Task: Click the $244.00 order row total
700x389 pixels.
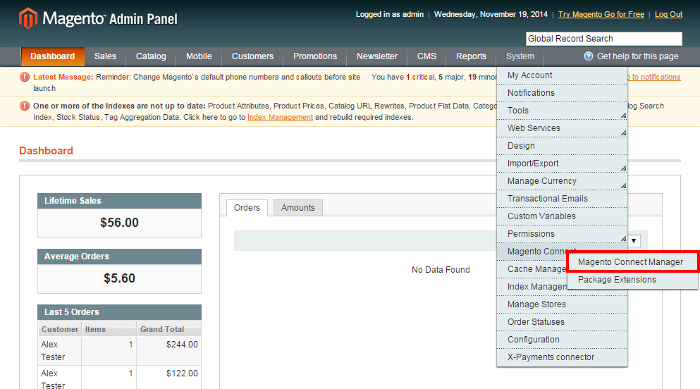Action: click(182, 345)
